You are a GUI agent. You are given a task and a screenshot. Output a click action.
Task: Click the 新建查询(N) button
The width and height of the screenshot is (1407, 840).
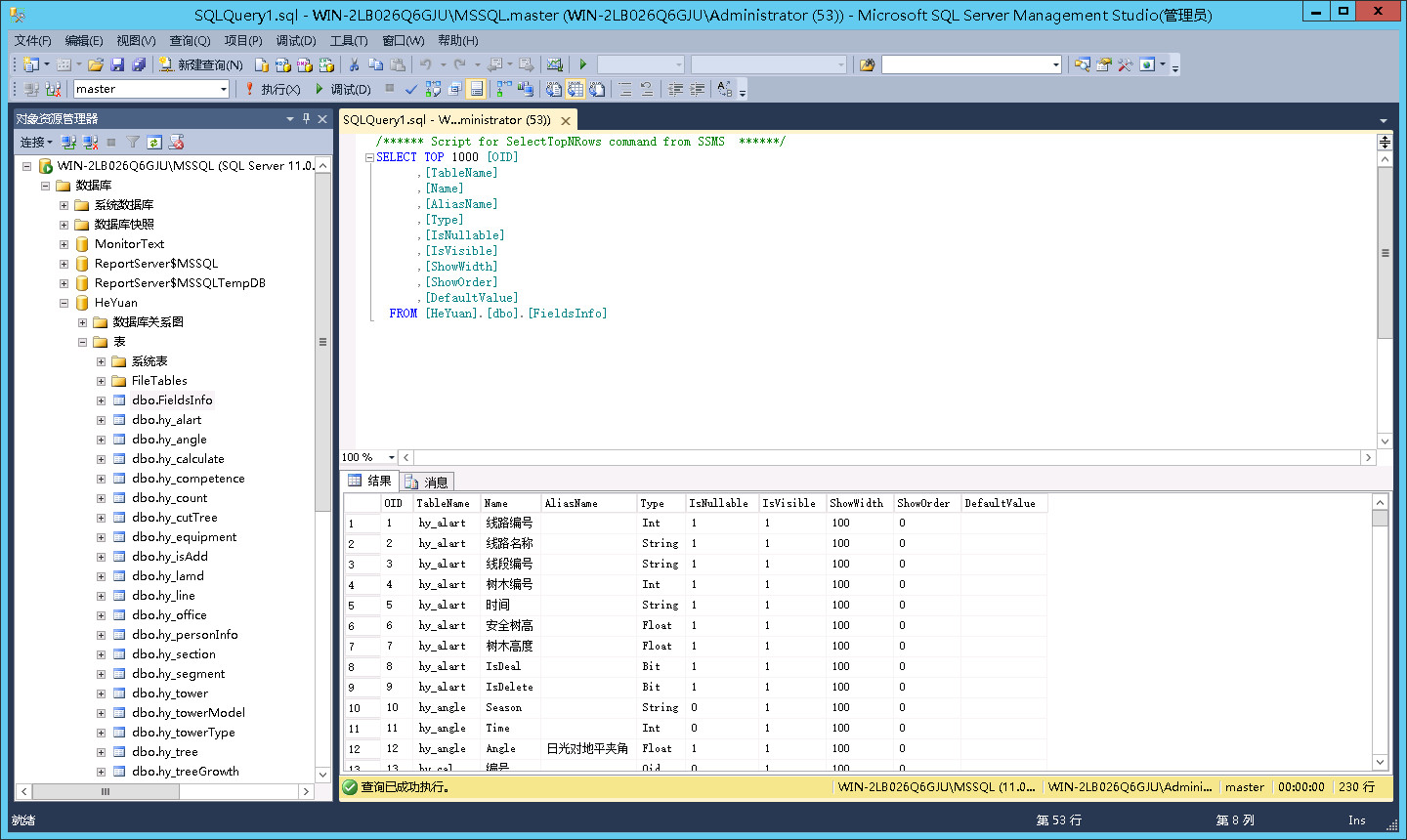tap(201, 64)
